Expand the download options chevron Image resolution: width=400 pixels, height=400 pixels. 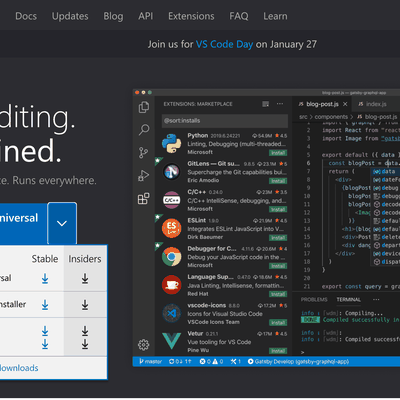62,223
